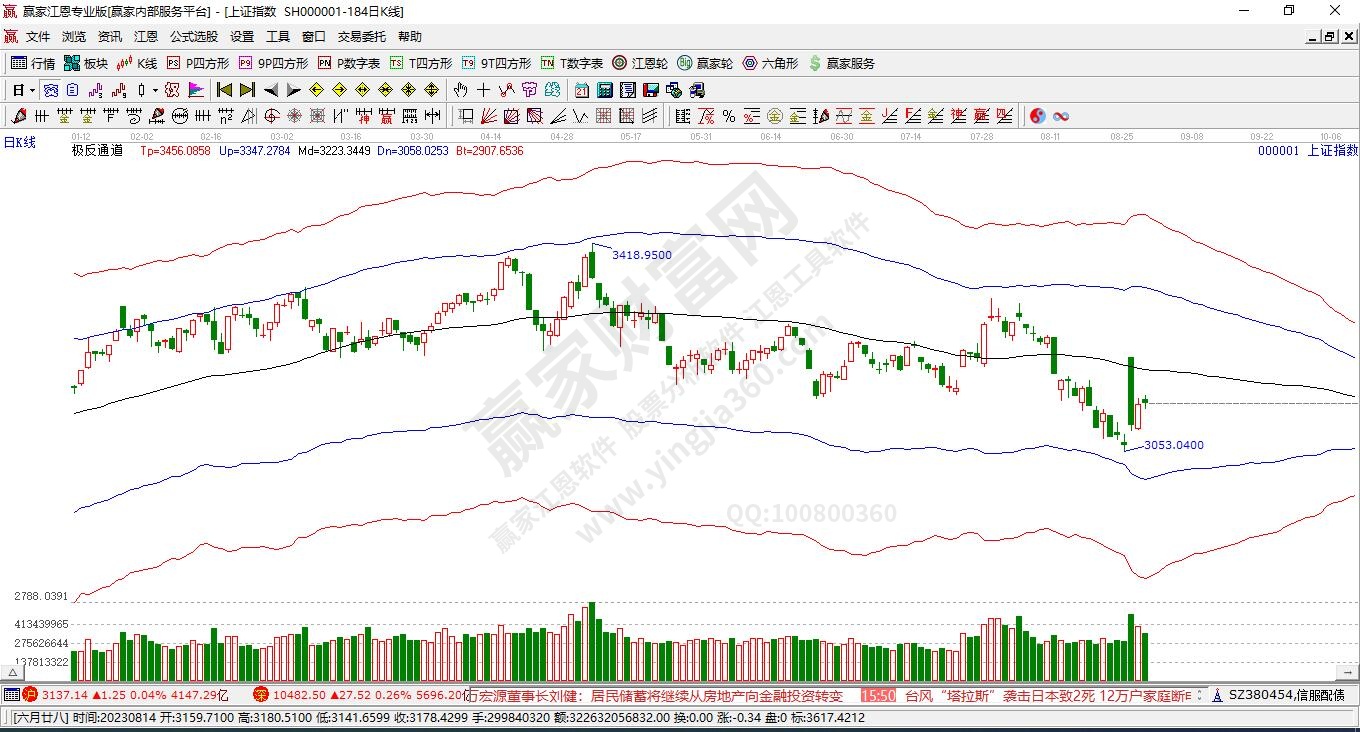Click the 行情 quotes button

[33, 63]
